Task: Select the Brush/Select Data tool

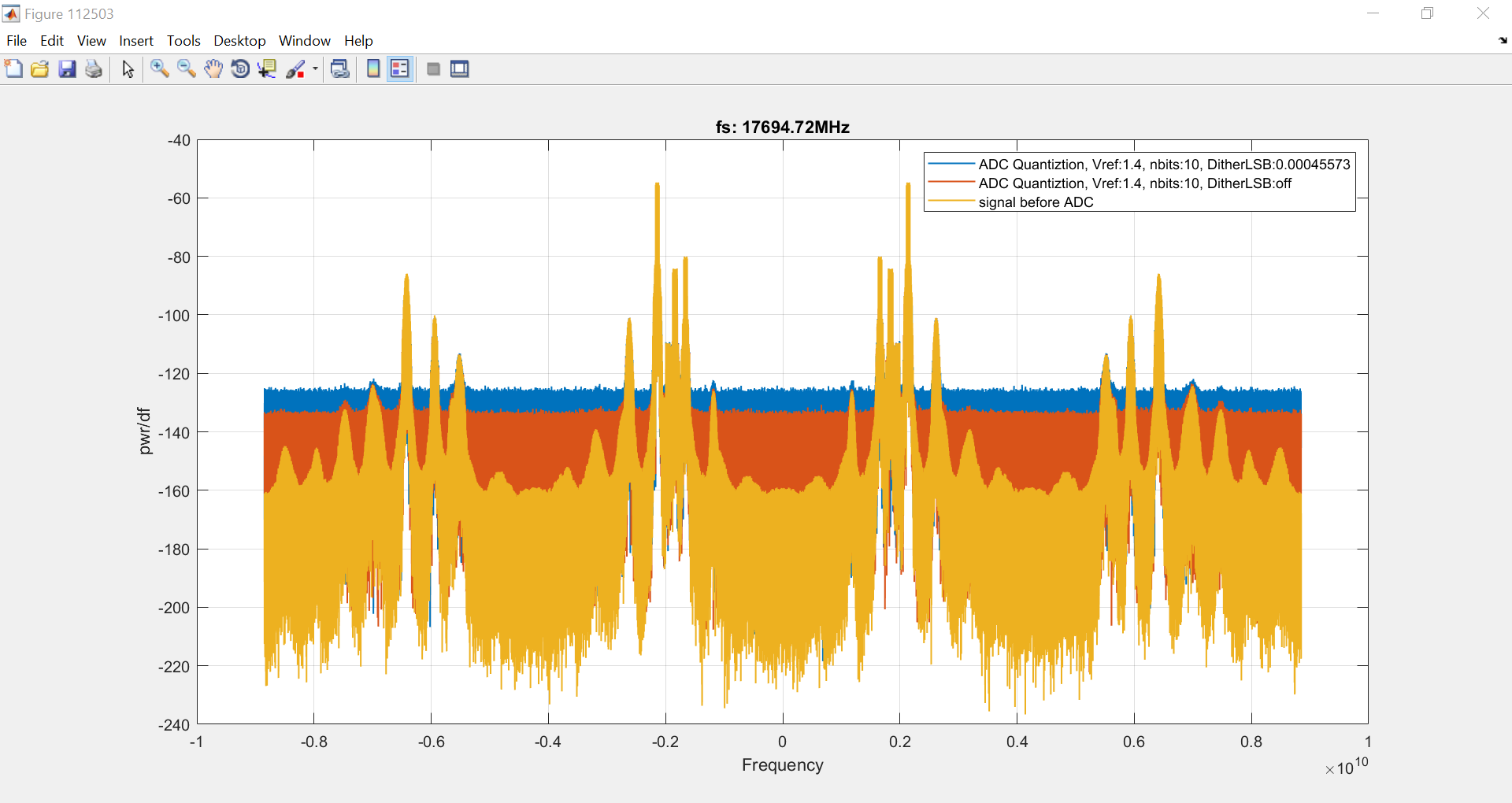Action: 295,69
